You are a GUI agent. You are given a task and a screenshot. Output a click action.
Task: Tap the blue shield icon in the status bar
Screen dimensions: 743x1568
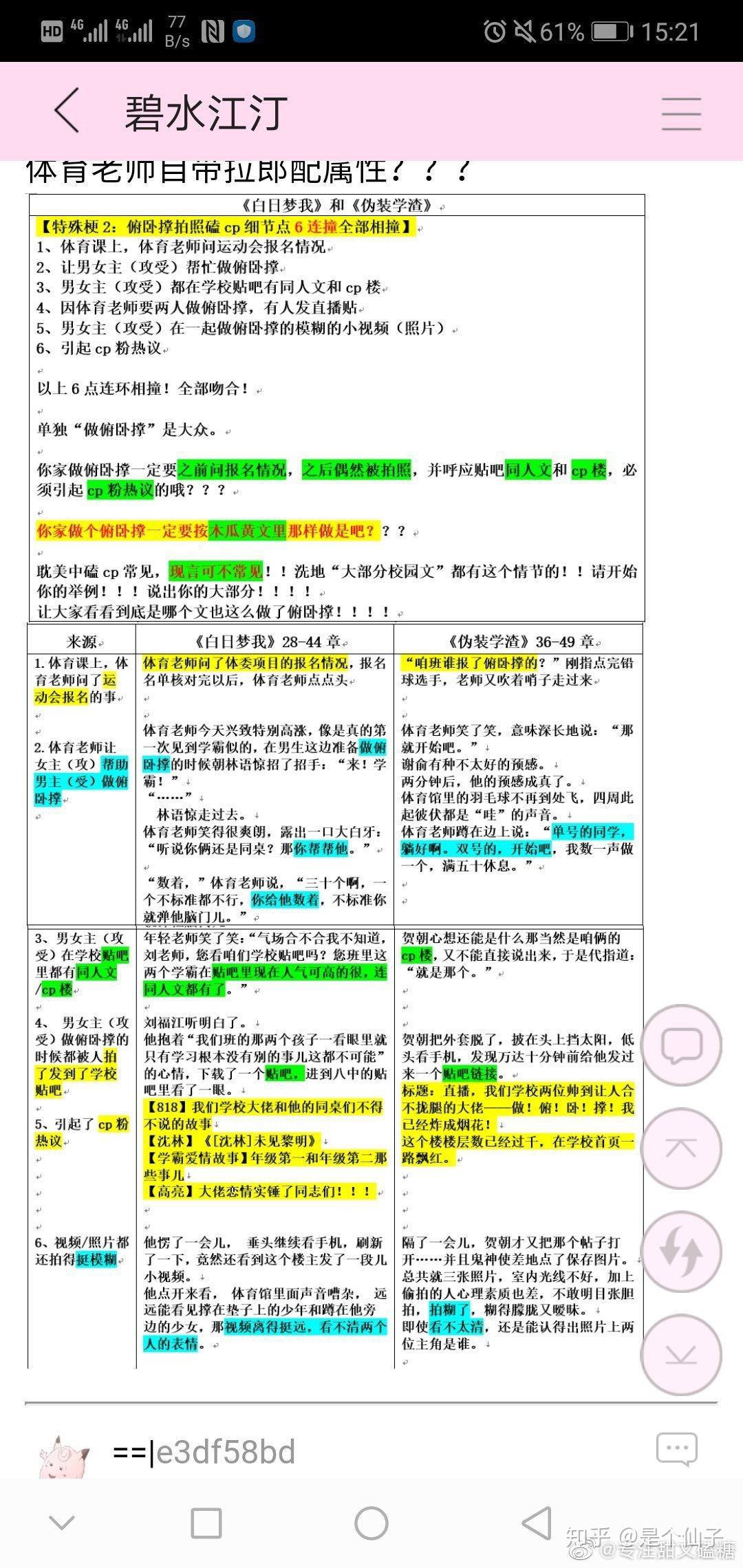tap(244, 31)
